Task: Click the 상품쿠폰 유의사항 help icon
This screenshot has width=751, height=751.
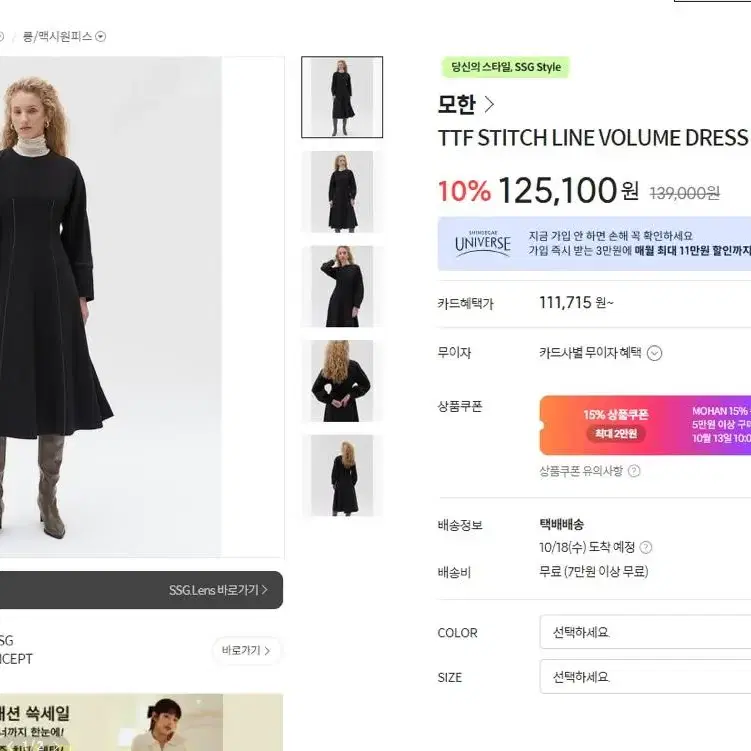Action: (x=634, y=471)
